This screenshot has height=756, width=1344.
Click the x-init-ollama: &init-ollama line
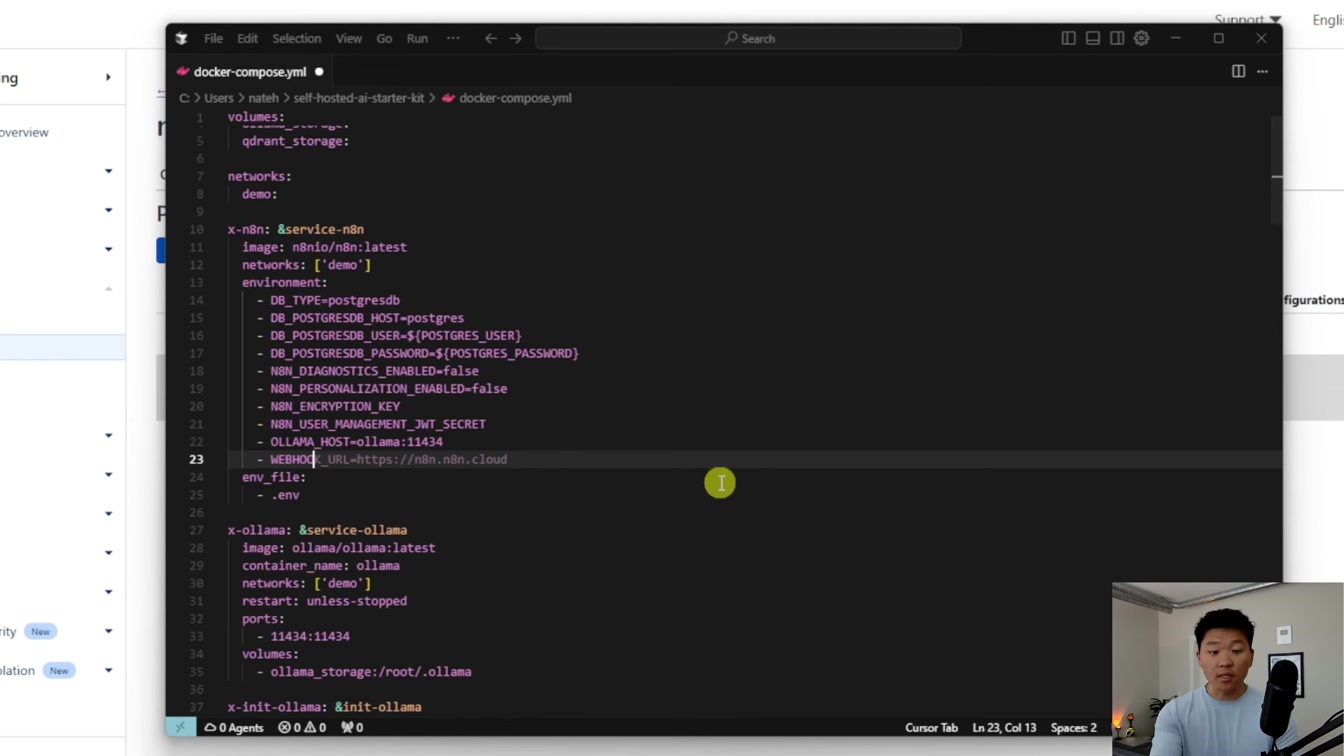coord(324,707)
